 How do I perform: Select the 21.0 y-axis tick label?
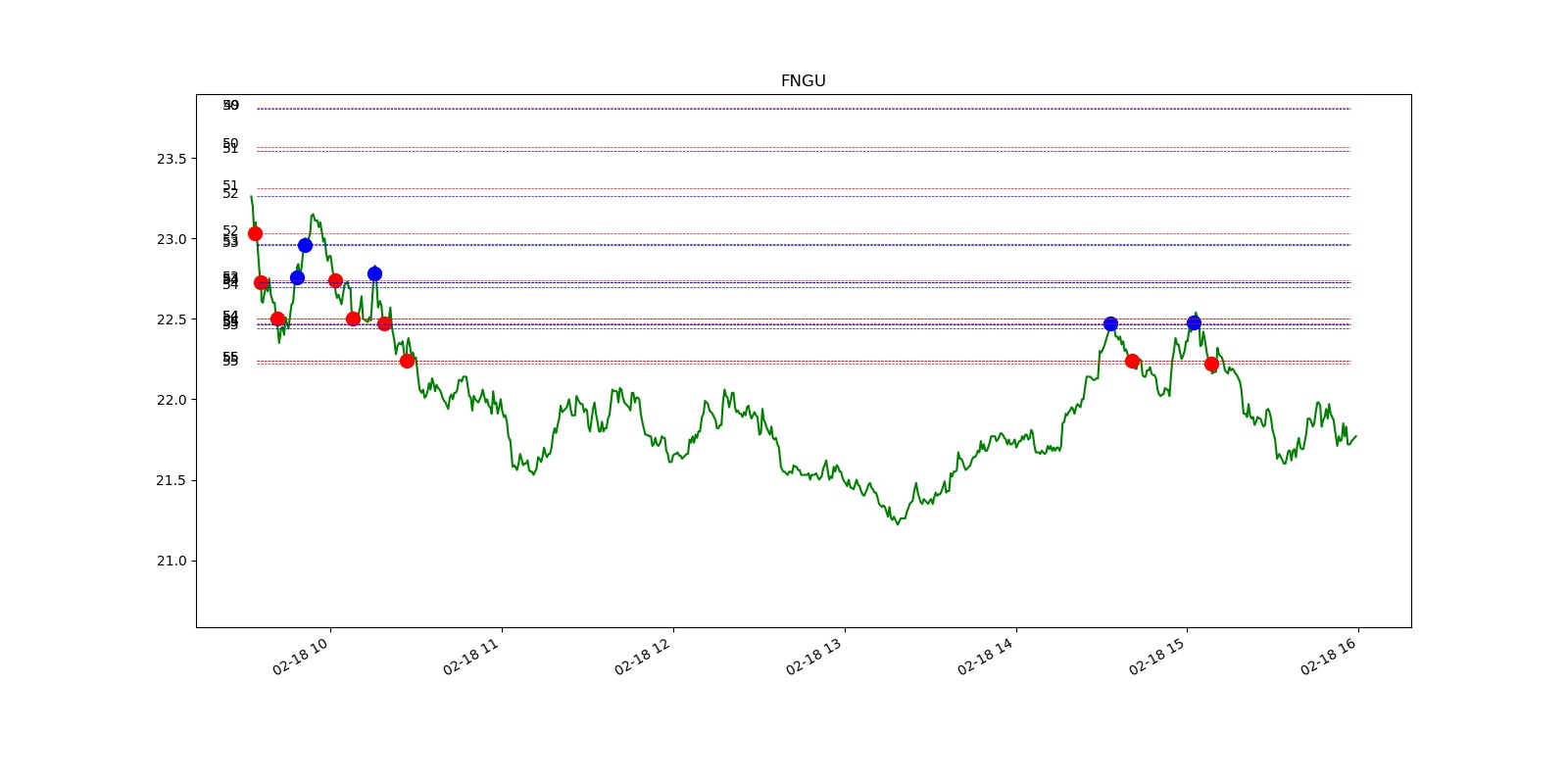point(171,561)
